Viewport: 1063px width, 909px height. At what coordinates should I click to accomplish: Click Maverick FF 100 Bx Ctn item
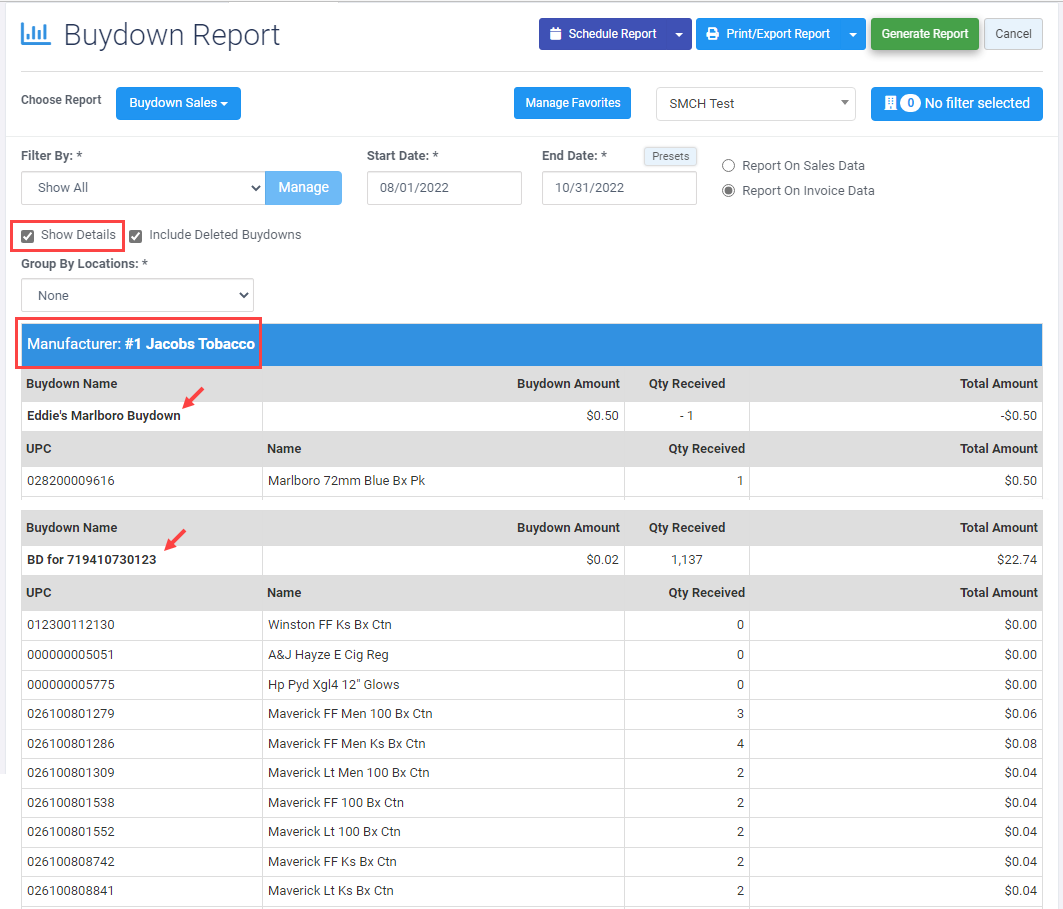click(336, 803)
